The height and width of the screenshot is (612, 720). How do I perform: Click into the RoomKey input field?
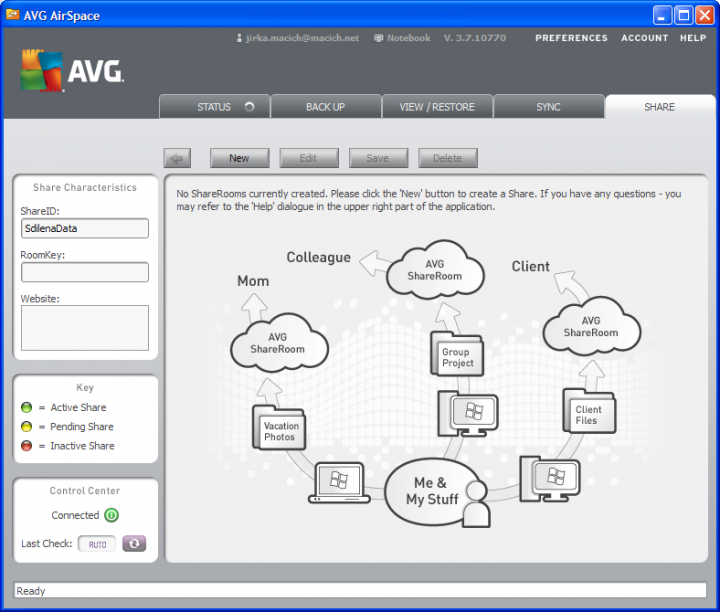85,272
